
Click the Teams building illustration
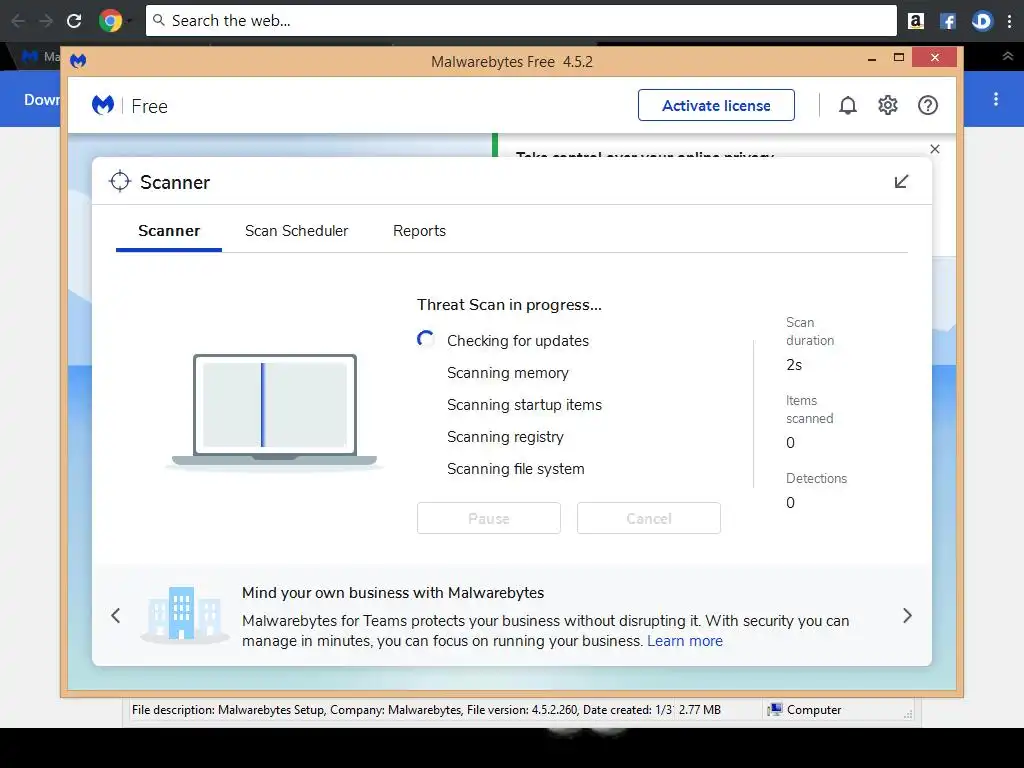point(184,614)
